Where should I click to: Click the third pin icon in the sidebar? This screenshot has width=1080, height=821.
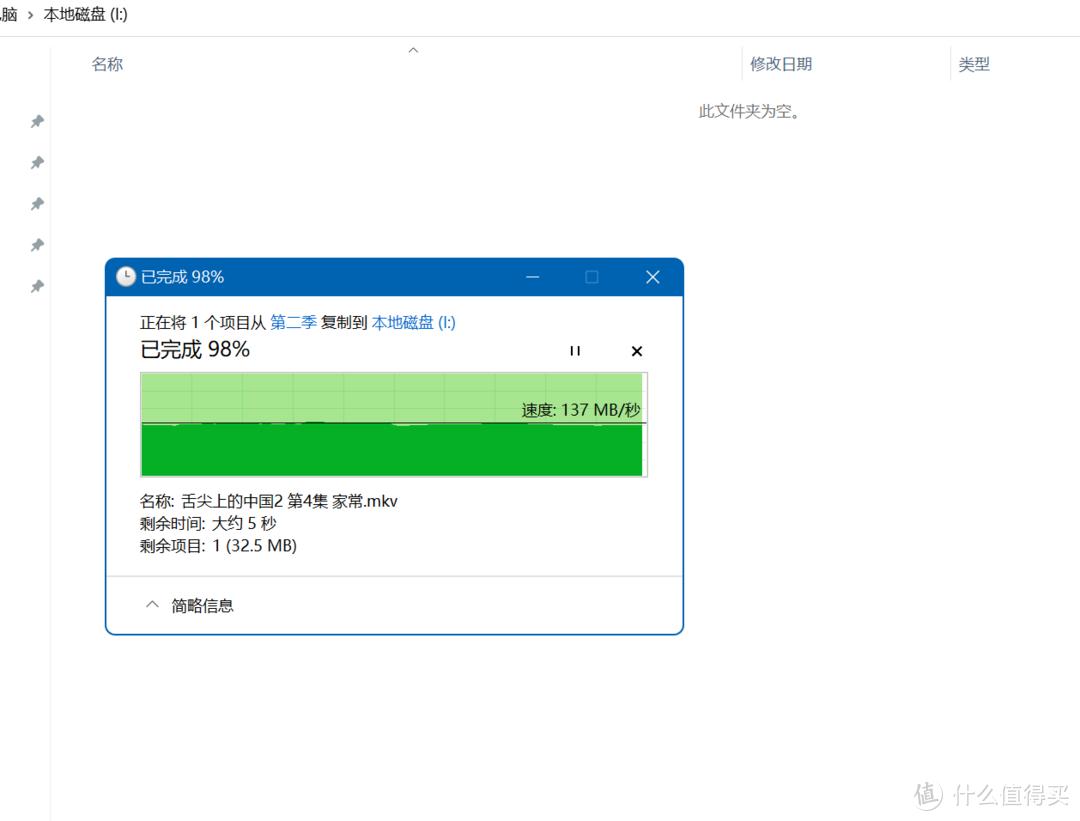(37, 203)
